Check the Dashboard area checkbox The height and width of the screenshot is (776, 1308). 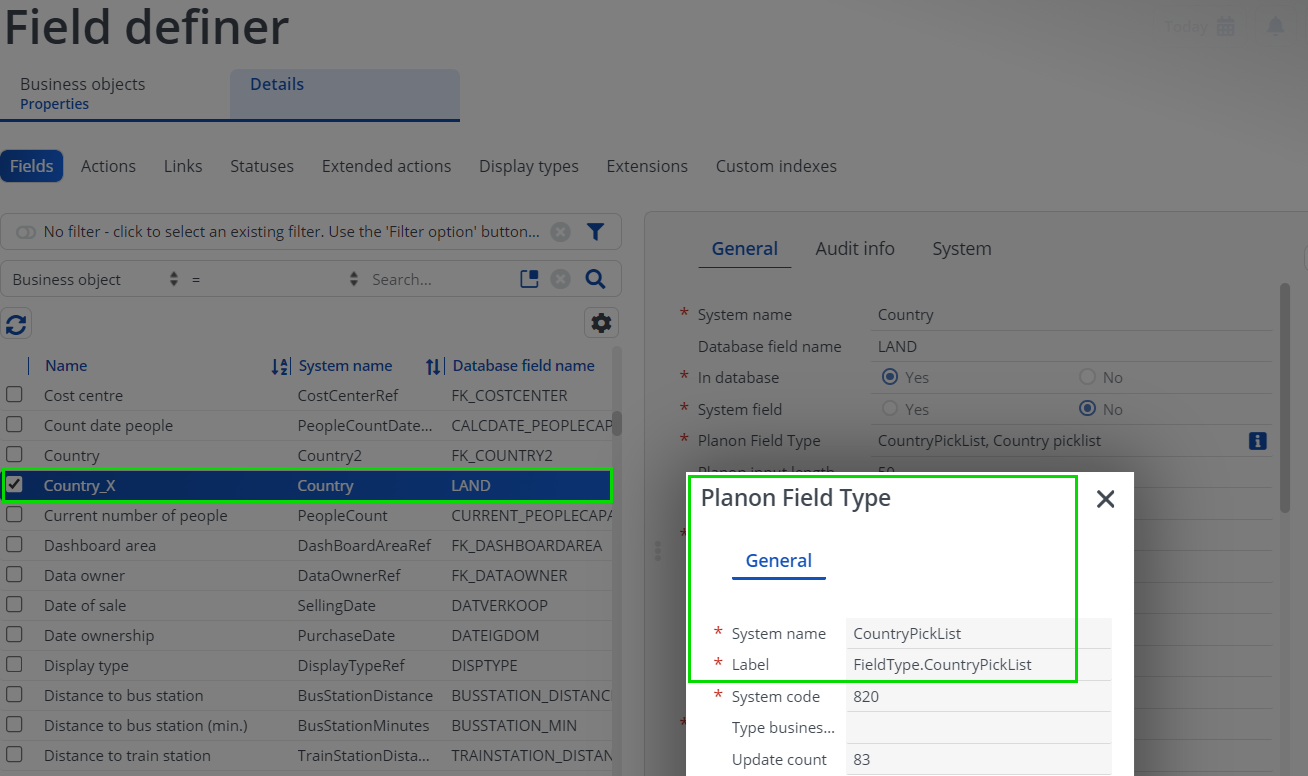14,545
